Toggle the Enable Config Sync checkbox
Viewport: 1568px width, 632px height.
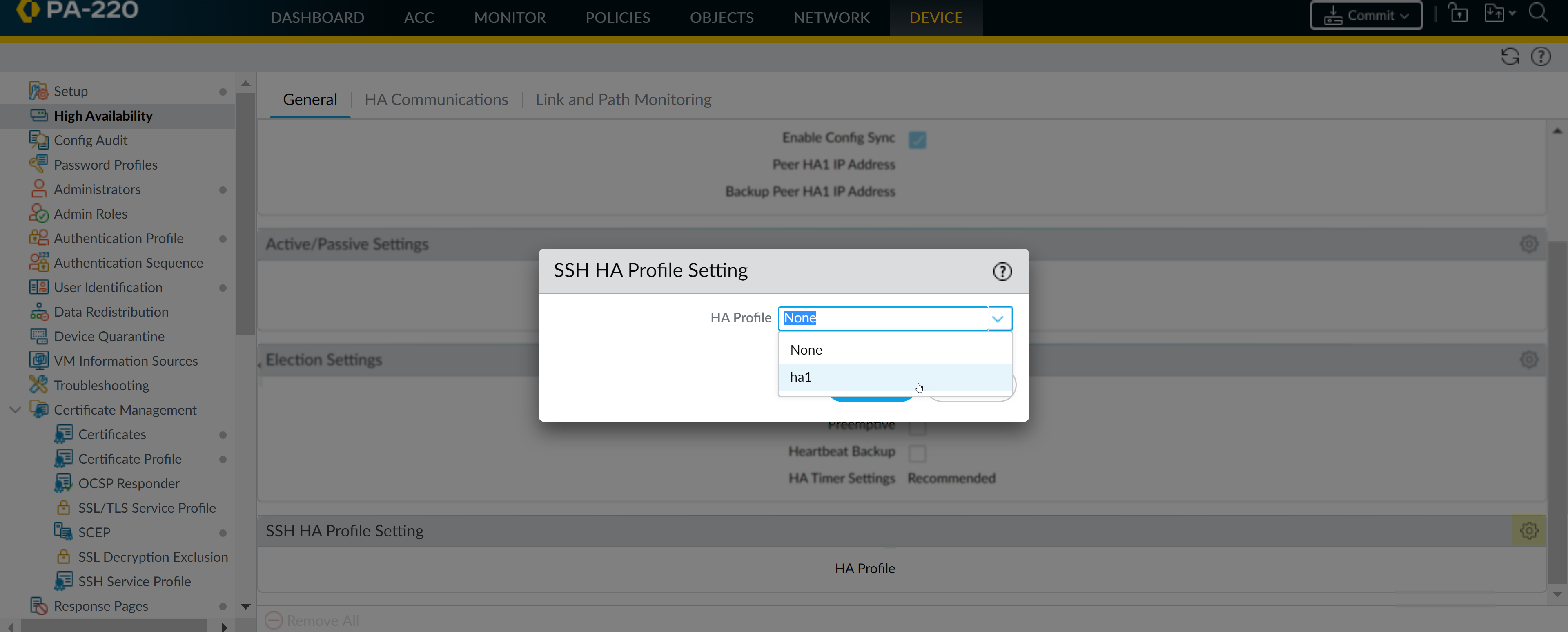[x=917, y=139]
